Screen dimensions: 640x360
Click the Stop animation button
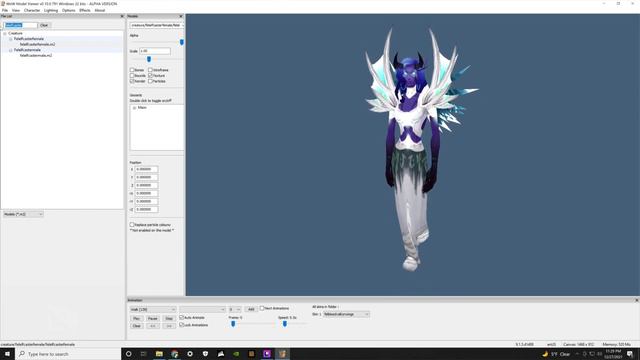pyautogui.click(x=169, y=318)
